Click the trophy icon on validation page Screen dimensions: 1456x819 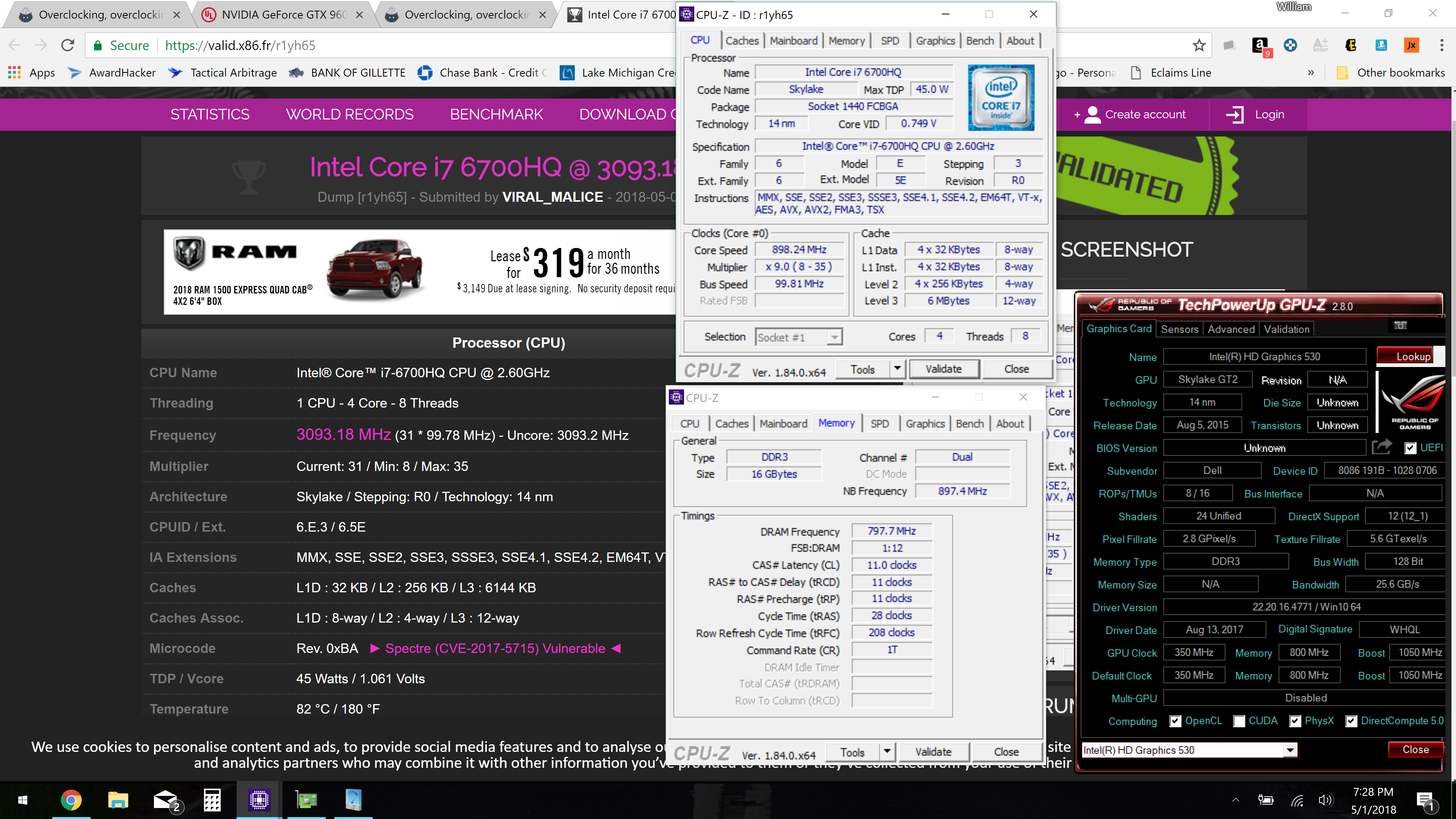pyautogui.click(x=249, y=177)
